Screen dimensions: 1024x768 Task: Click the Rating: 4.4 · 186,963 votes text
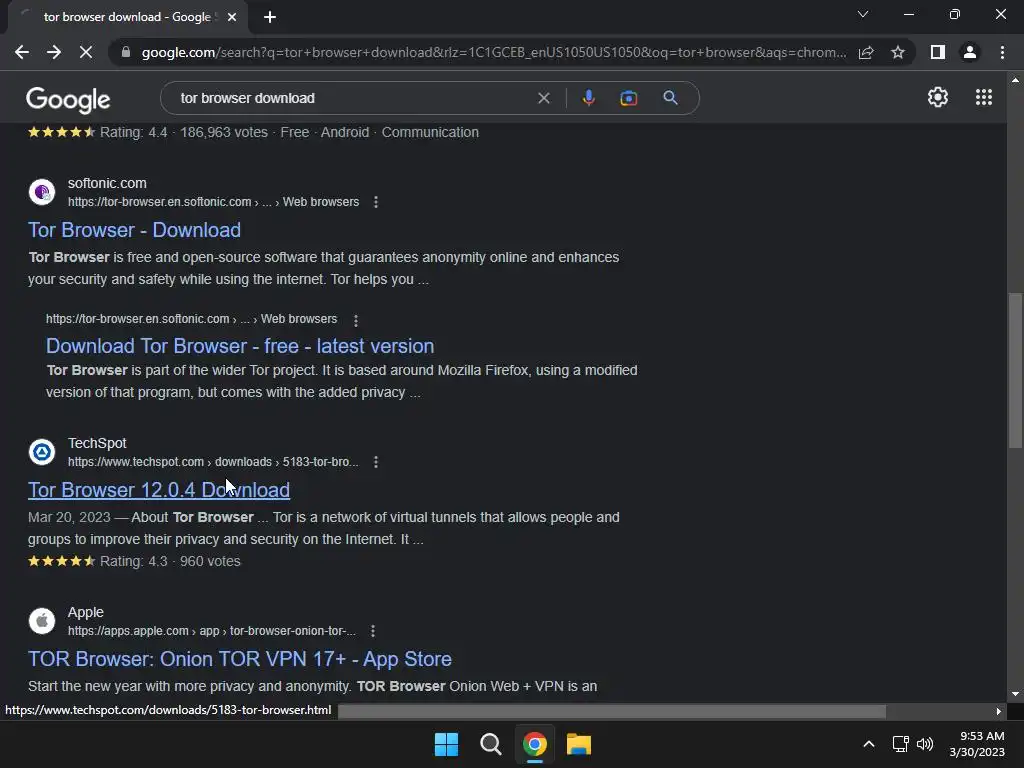coord(184,133)
